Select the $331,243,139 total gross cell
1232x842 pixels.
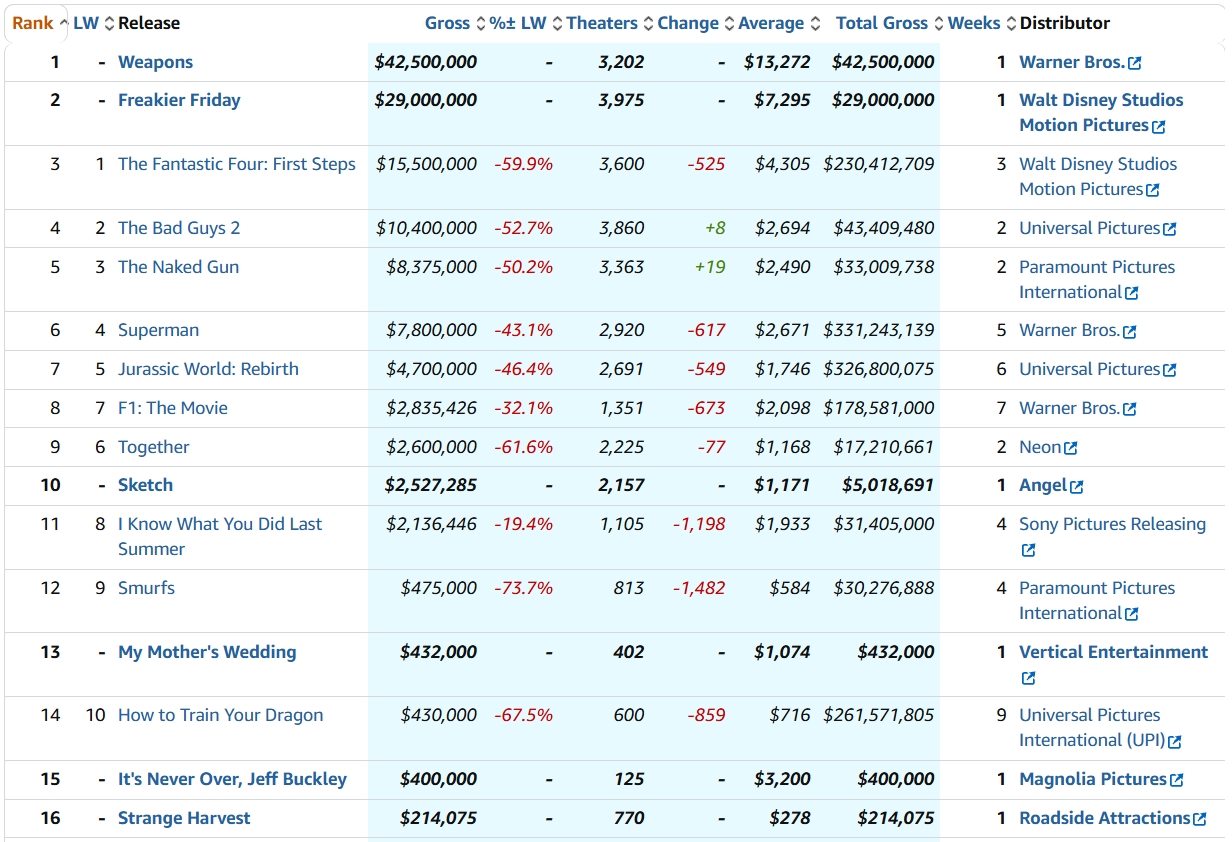[879, 330]
